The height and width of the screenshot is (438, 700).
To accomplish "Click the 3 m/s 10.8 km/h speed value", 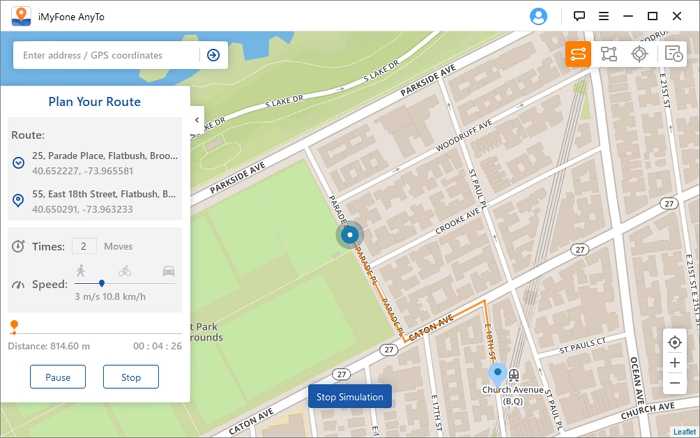I will (110, 296).
